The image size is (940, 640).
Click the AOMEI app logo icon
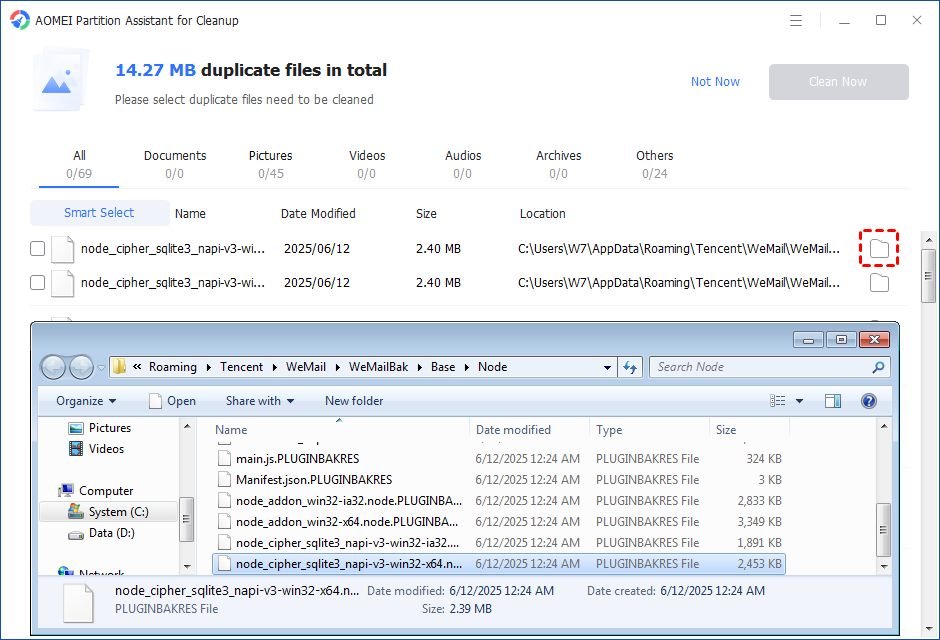[x=20, y=20]
